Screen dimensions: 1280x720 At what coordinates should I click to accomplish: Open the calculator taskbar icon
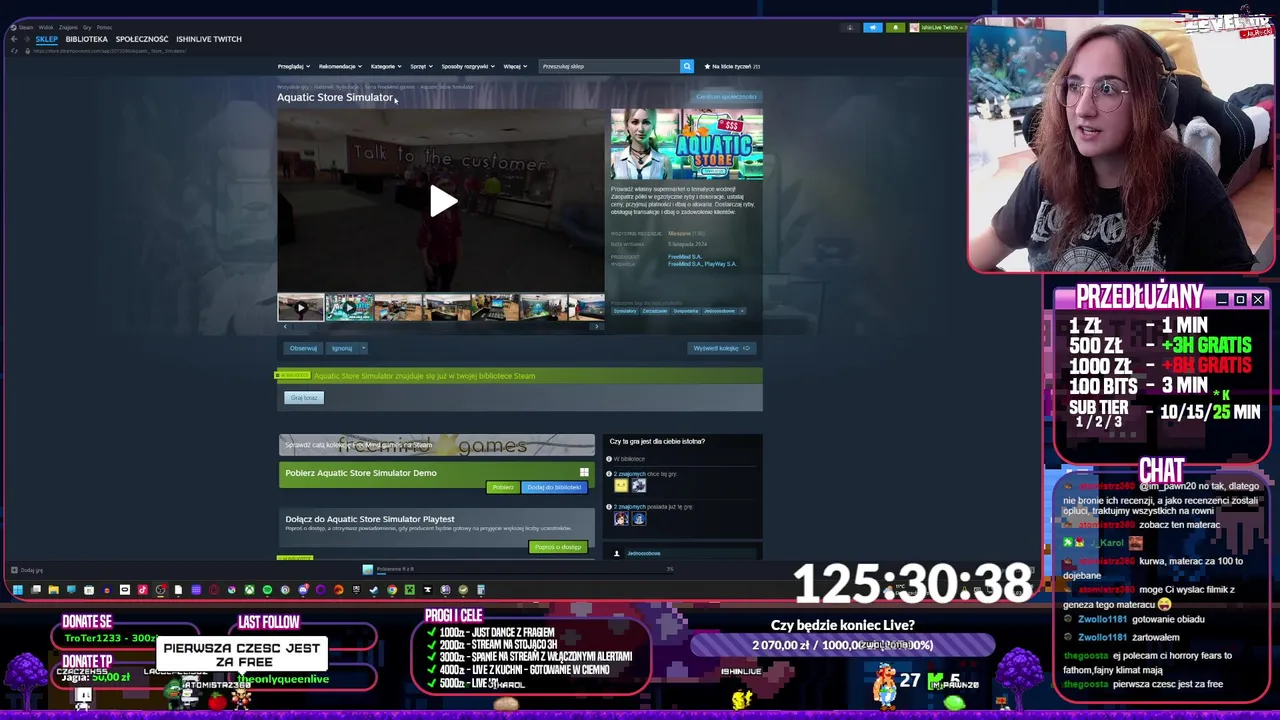tap(481, 590)
